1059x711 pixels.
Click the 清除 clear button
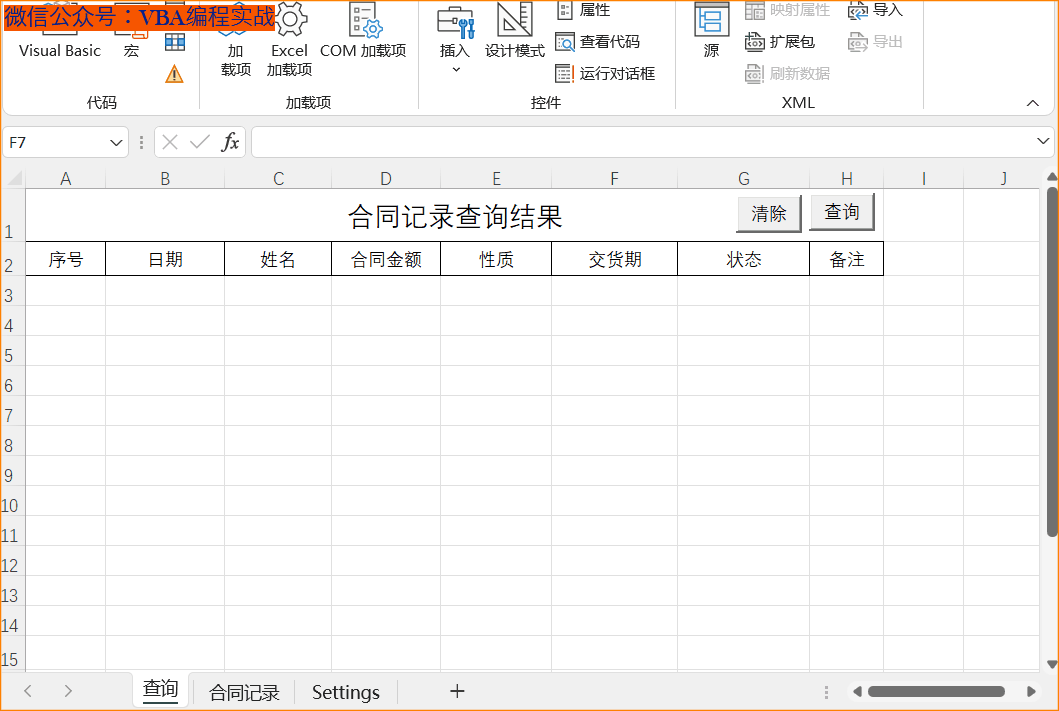[769, 214]
